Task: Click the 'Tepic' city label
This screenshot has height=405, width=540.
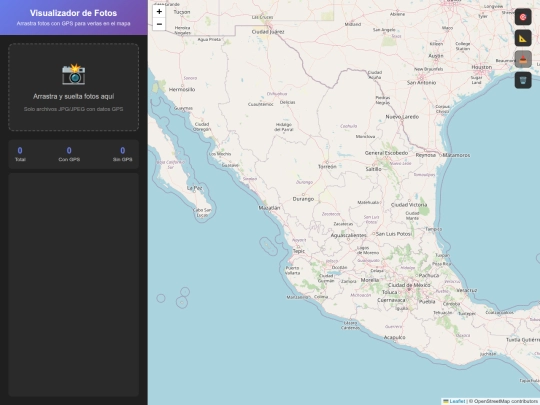Action: point(299,251)
